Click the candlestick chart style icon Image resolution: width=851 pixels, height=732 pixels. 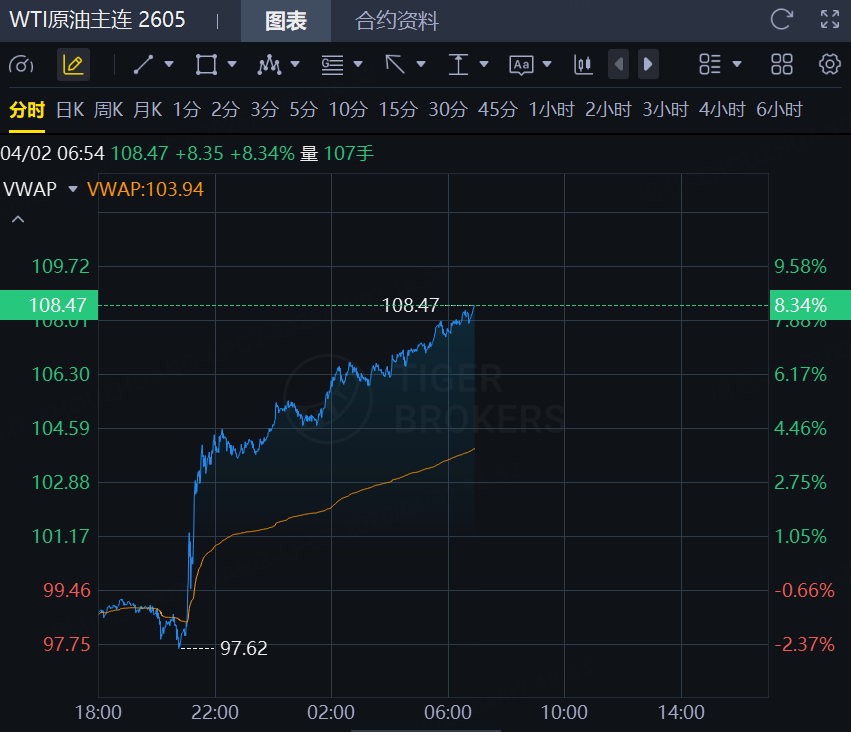click(583, 65)
